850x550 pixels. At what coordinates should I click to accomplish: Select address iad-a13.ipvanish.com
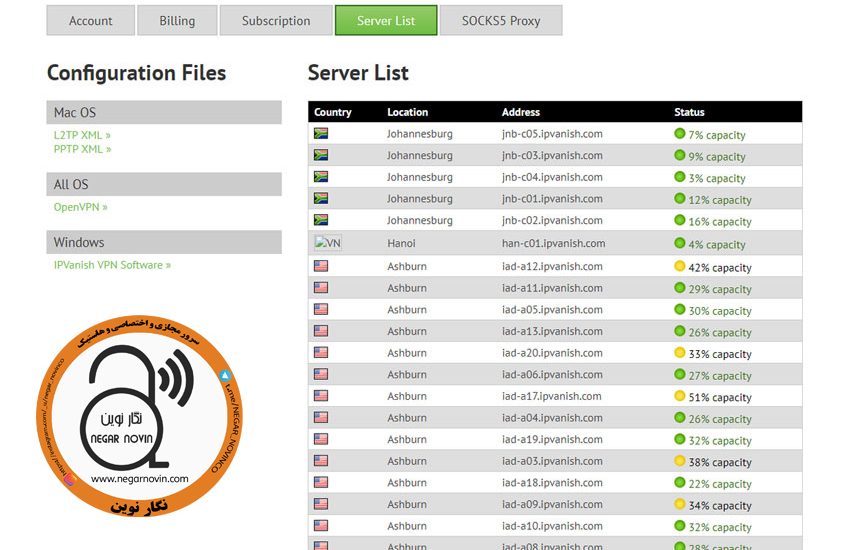coord(552,332)
